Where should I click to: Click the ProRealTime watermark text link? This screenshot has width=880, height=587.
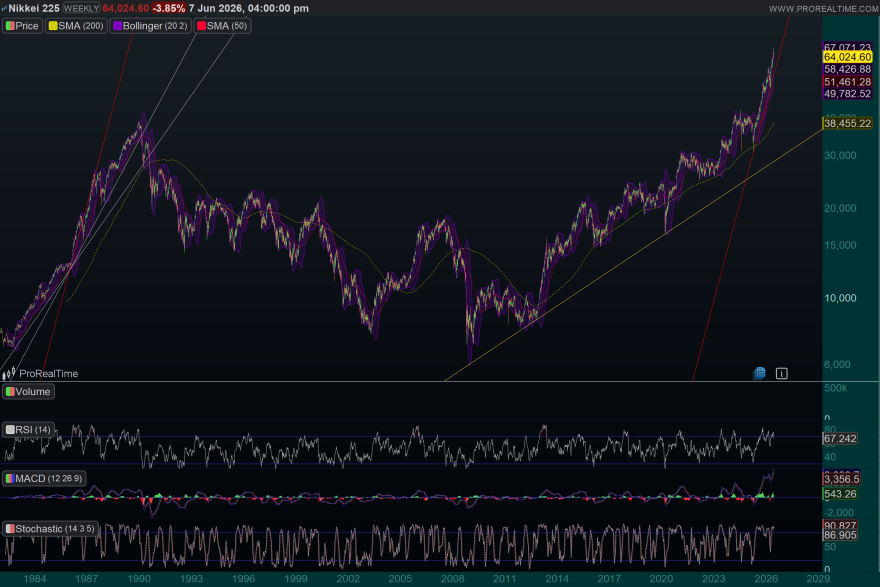[48, 374]
